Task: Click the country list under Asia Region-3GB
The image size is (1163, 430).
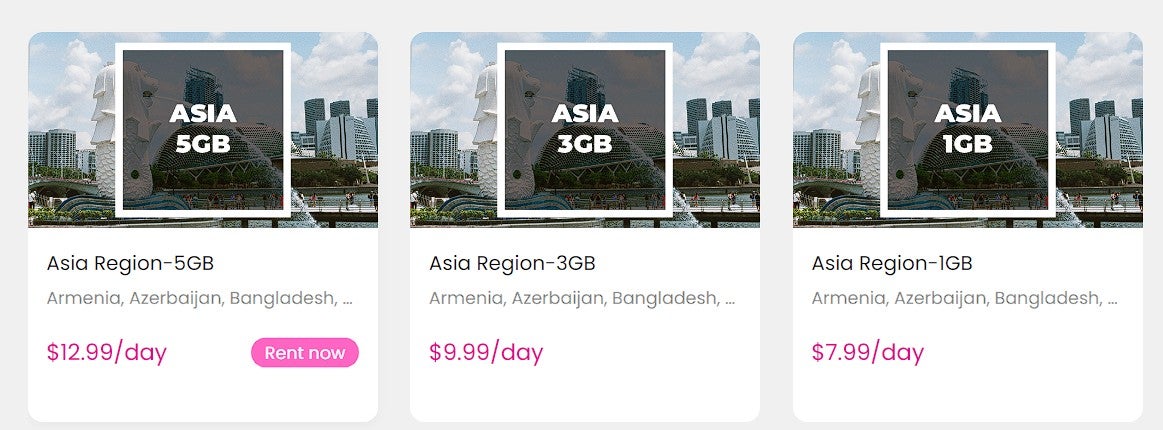Action: tap(572, 298)
